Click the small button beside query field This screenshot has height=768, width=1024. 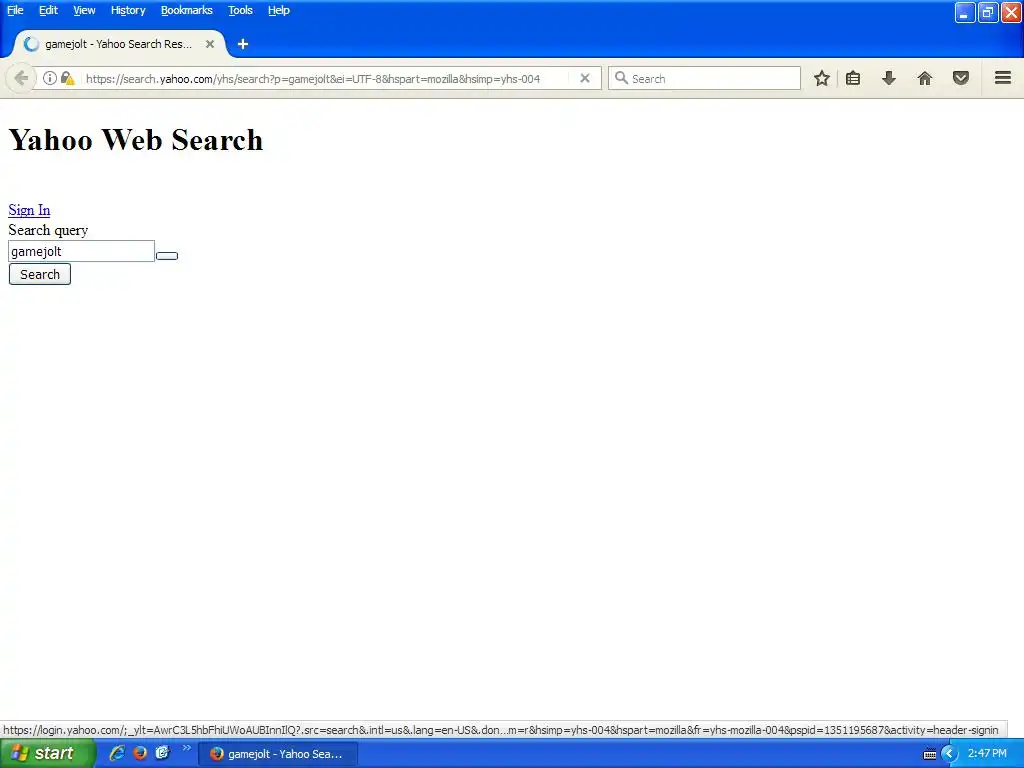167,255
